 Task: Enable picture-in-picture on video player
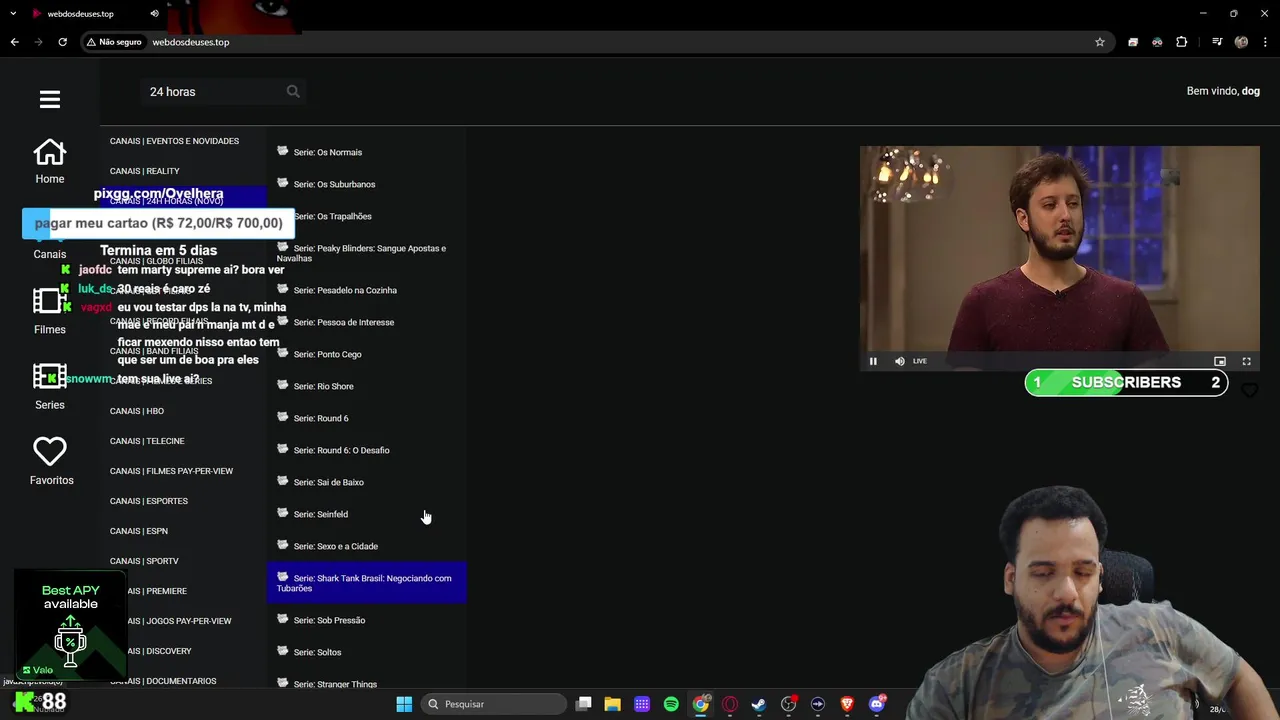1220,361
